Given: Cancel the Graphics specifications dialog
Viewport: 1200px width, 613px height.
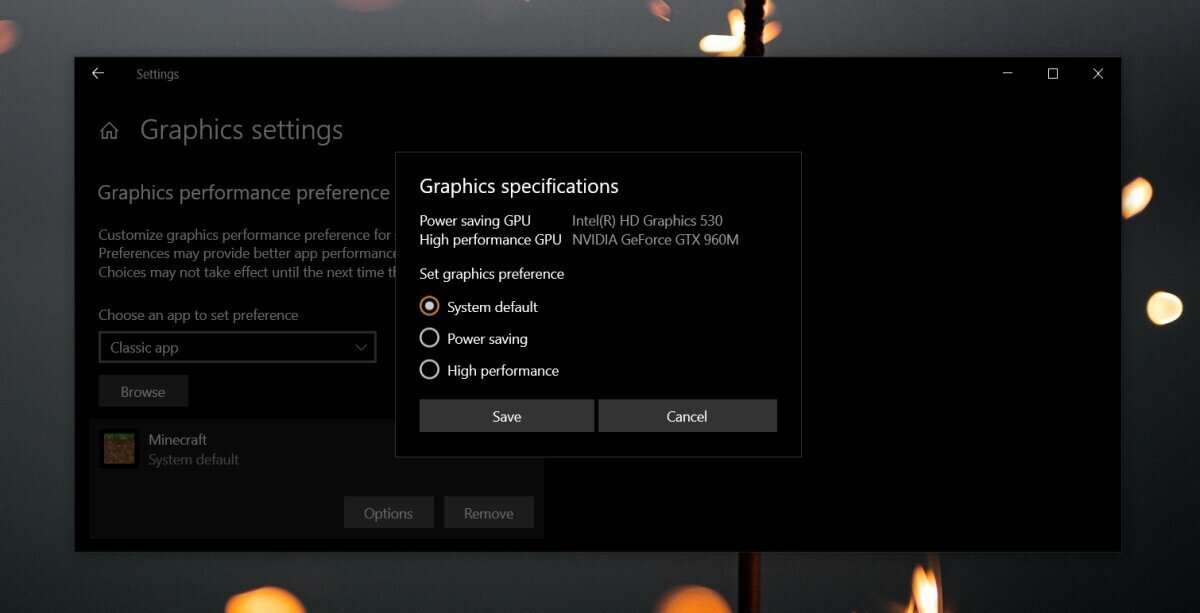Looking at the screenshot, I should [x=687, y=416].
